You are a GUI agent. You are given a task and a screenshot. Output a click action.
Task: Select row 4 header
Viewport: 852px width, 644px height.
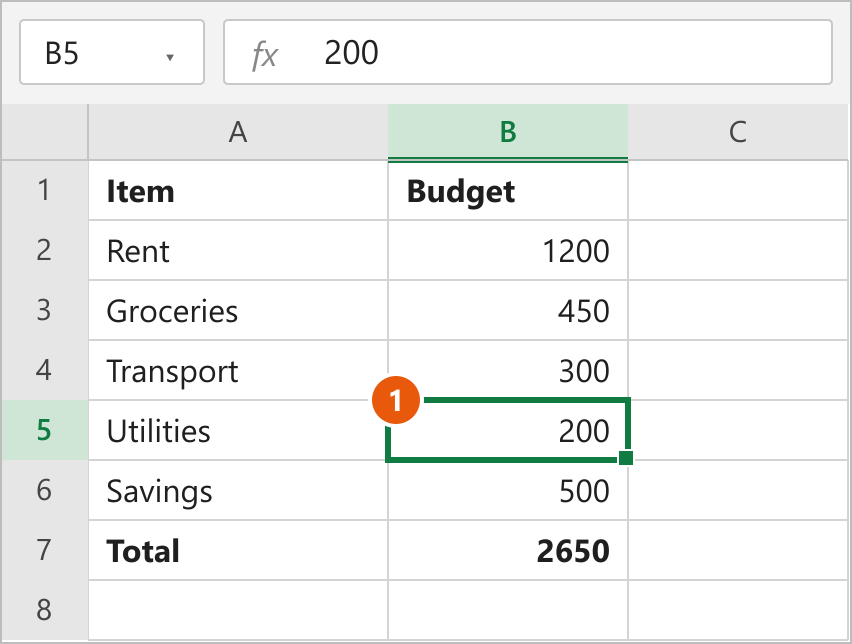point(45,370)
